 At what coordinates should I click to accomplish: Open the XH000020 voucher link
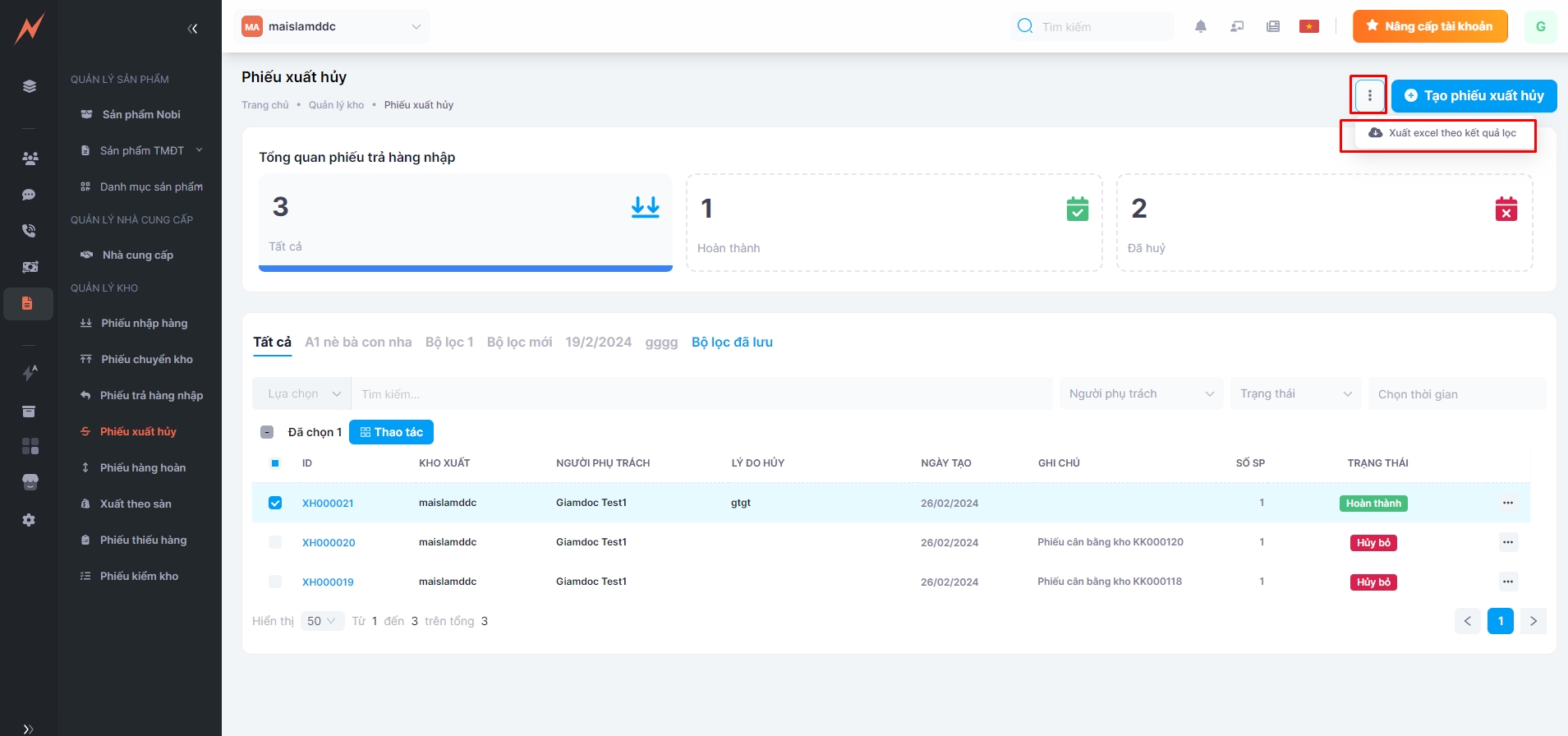(x=329, y=543)
